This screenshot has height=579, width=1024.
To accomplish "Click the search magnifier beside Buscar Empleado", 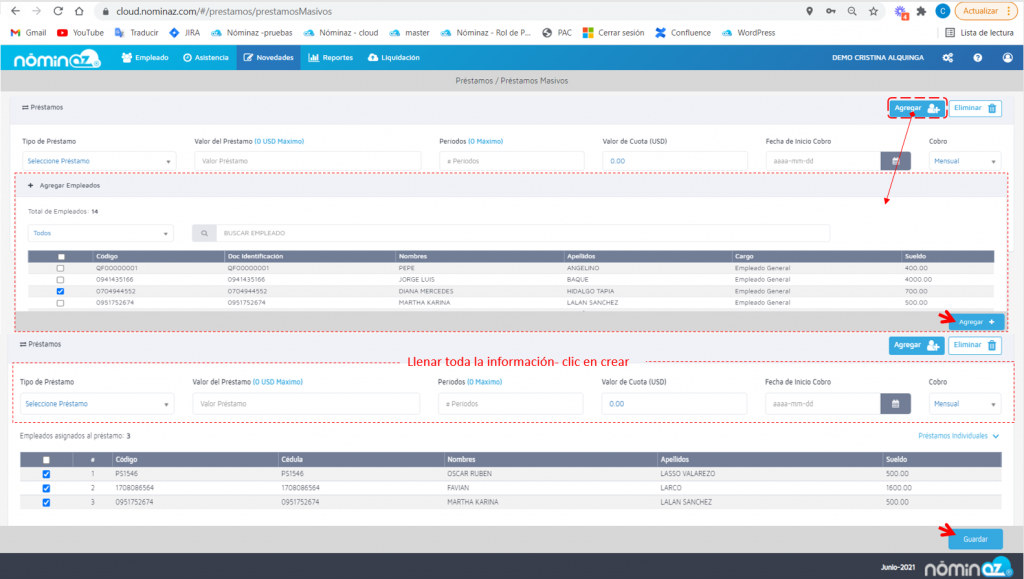I will click(204, 233).
